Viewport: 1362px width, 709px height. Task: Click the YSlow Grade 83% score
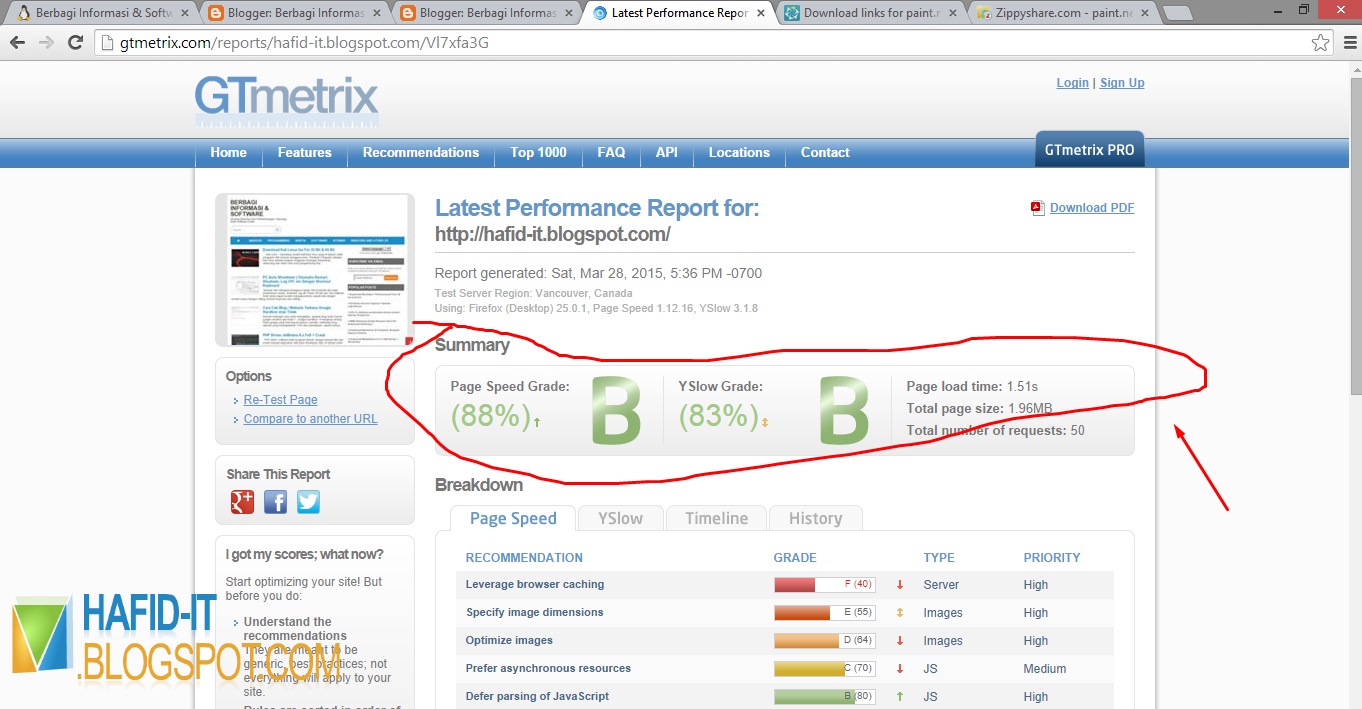point(717,416)
